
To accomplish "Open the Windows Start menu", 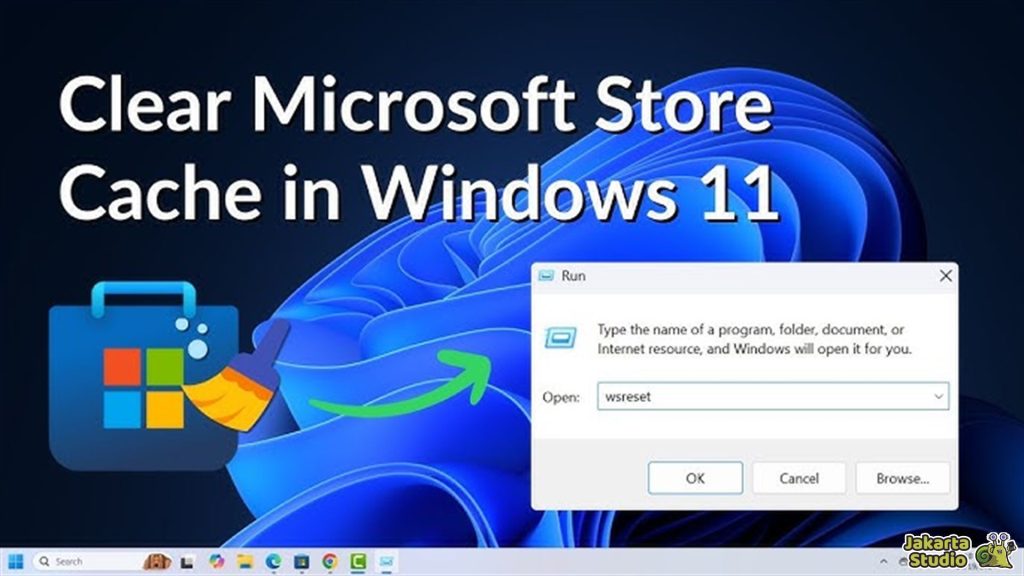I will click(x=16, y=561).
